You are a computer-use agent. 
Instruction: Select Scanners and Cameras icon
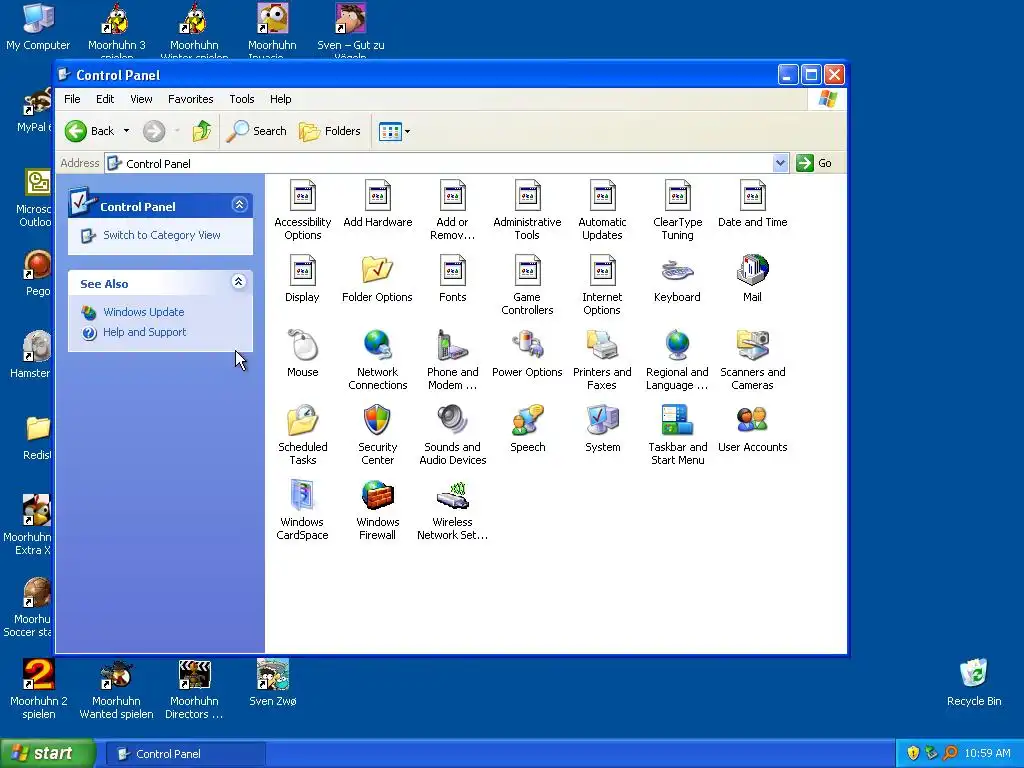752,345
